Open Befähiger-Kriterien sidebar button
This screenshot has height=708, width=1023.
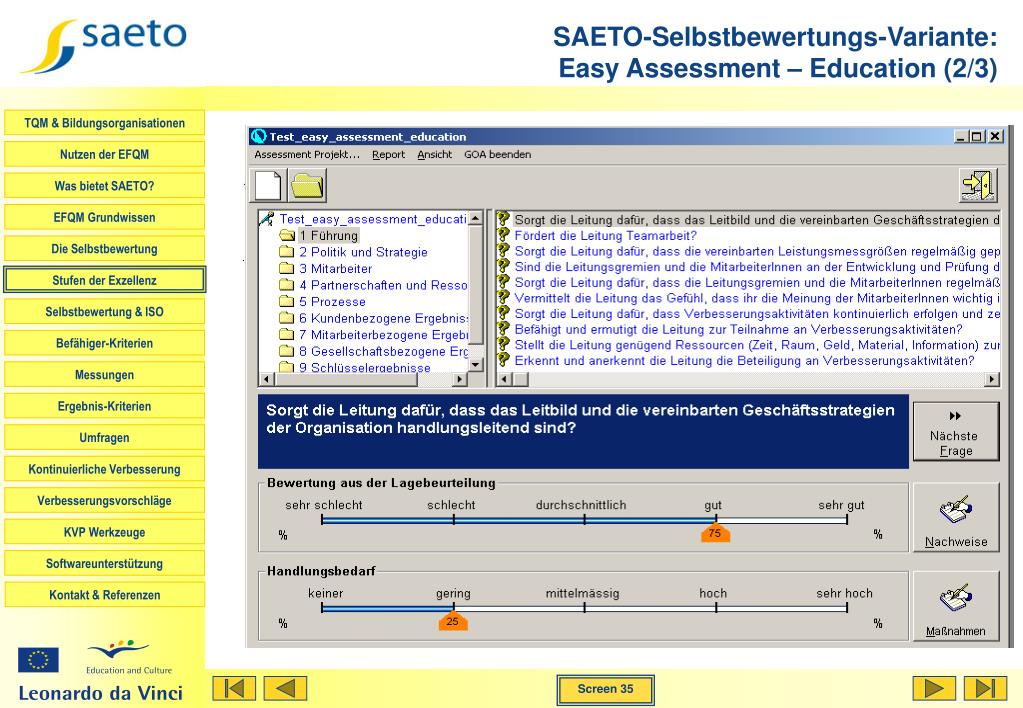[104, 343]
